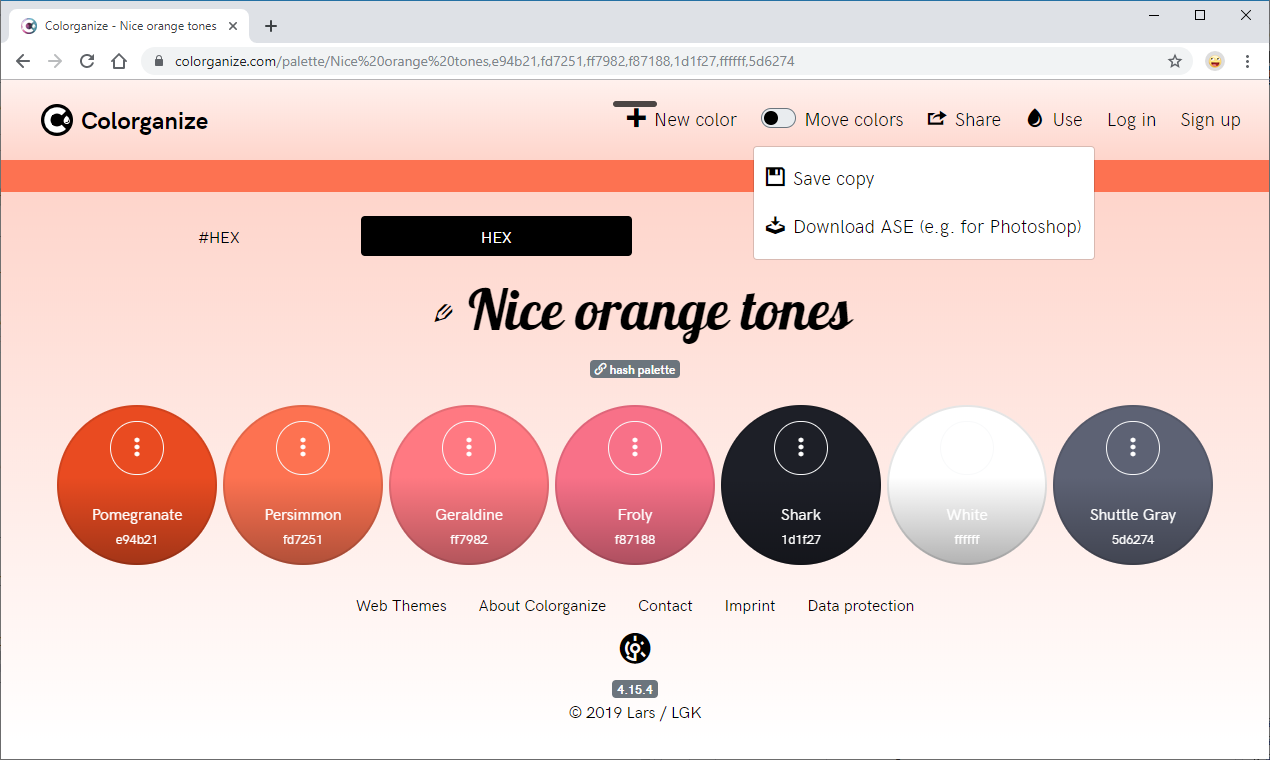
Task: Click the Colorganize logo above the copyright
Action: [x=634, y=648]
